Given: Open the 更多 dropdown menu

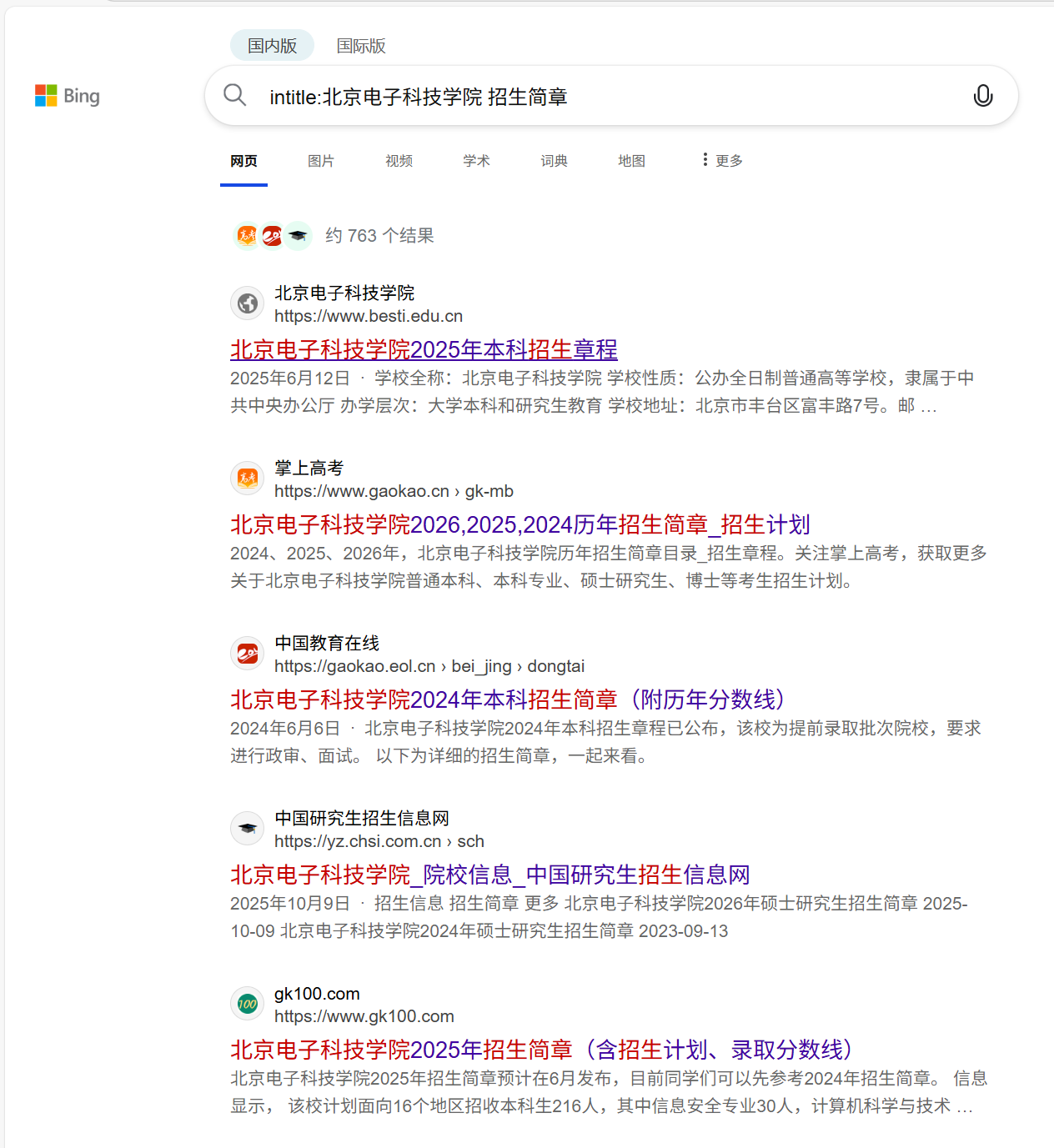Looking at the screenshot, I should pyautogui.click(x=720, y=160).
